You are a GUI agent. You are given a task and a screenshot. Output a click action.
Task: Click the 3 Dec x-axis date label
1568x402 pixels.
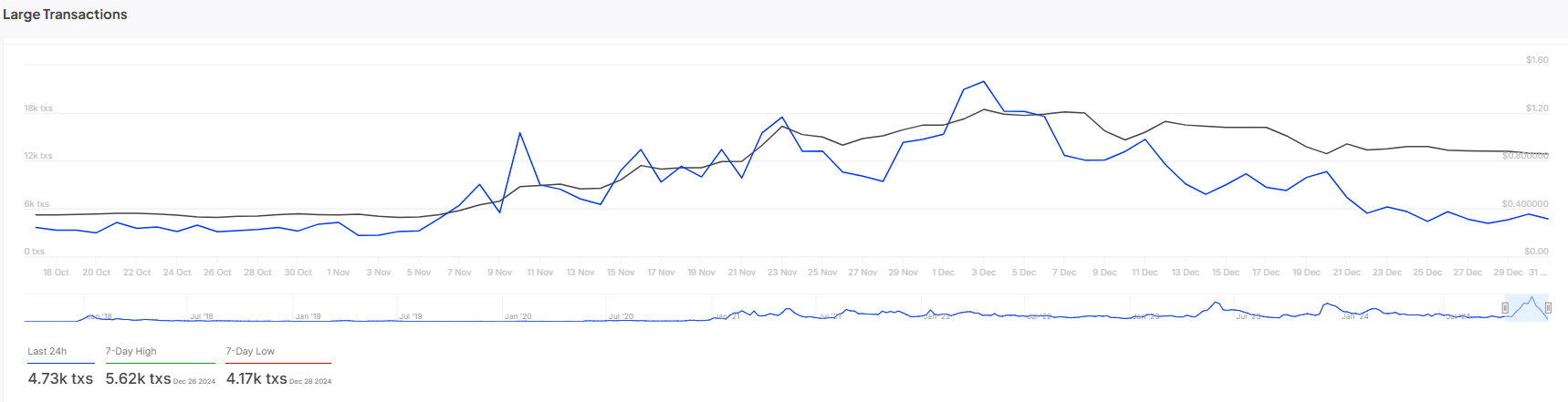983,273
